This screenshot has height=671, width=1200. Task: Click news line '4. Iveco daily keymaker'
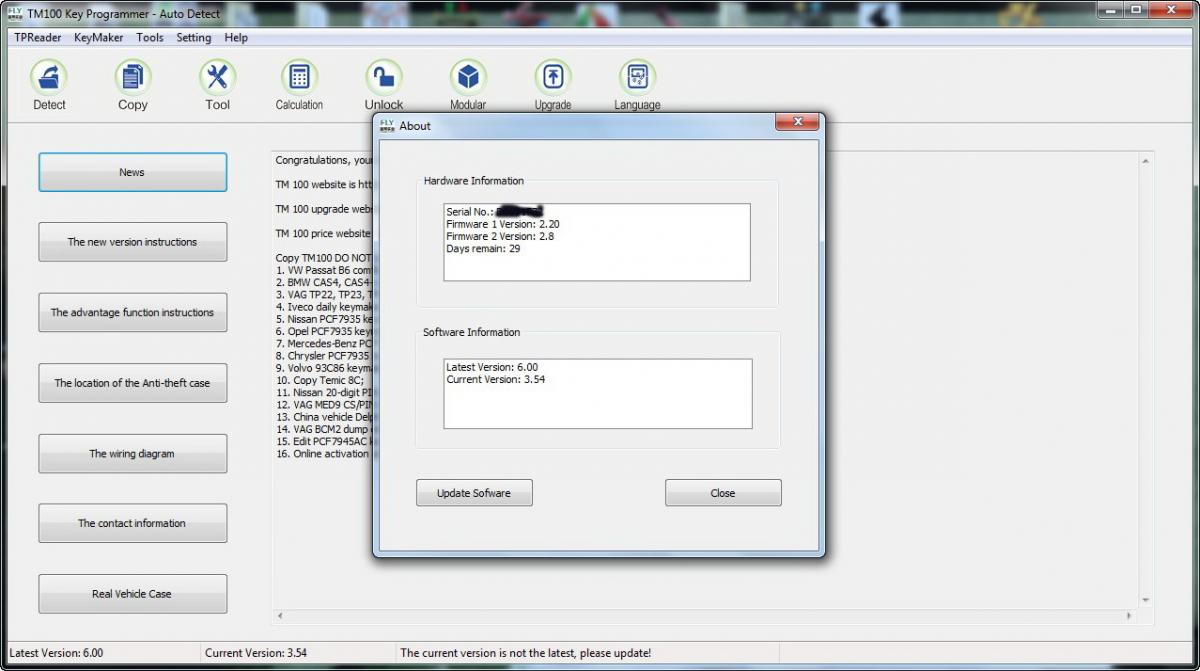point(324,307)
